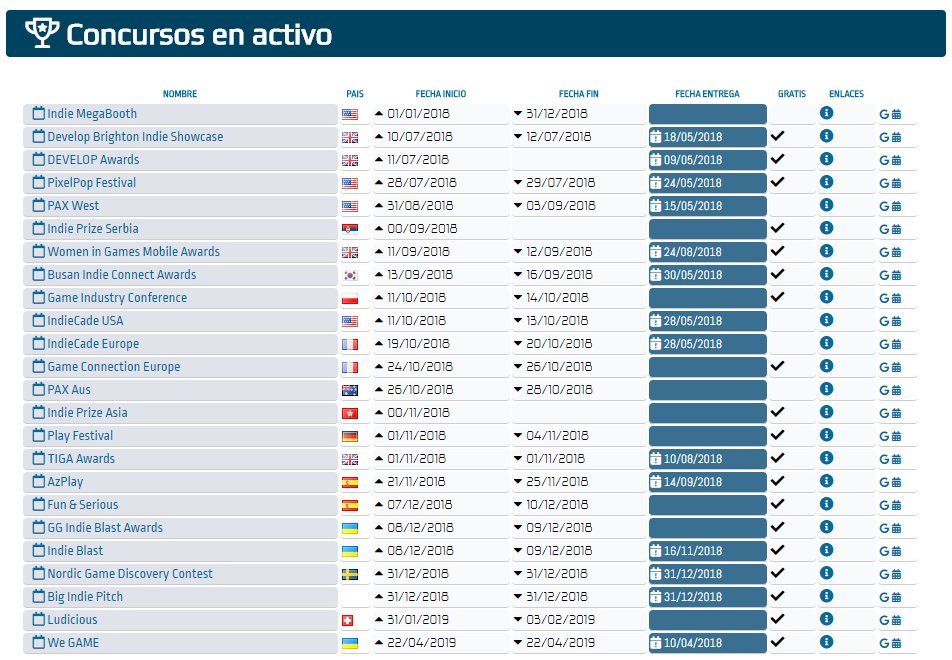Click gratis checkmark for AzPlay
Image resolution: width=952 pixels, height=660 pixels.
pyautogui.click(x=777, y=481)
